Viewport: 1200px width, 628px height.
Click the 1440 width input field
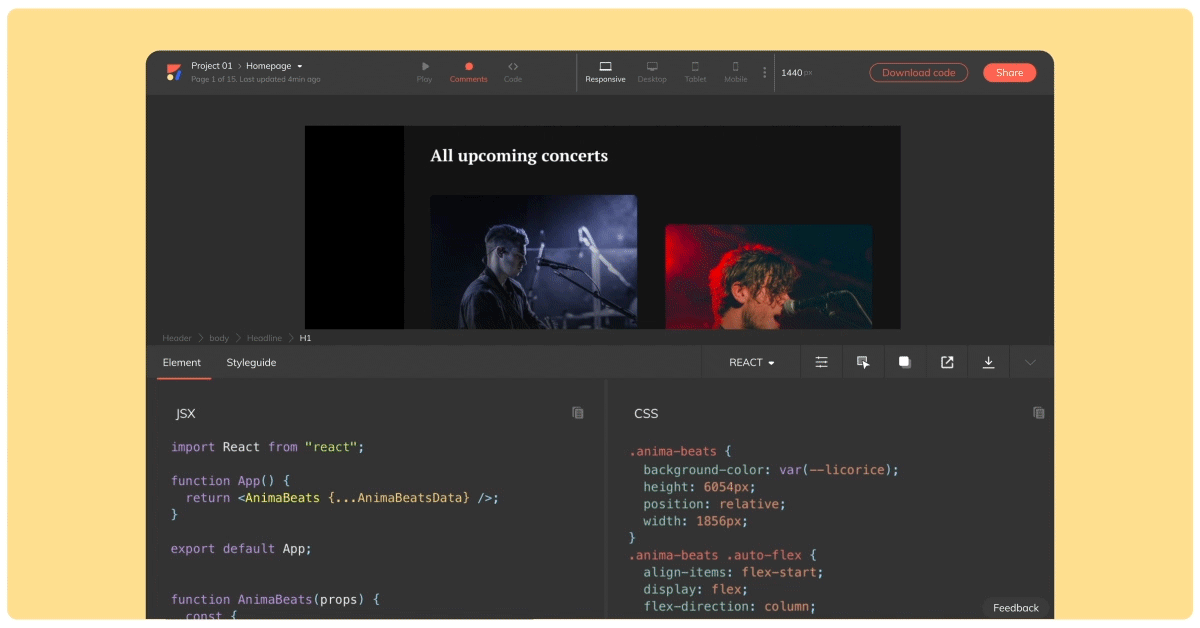(x=792, y=73)
